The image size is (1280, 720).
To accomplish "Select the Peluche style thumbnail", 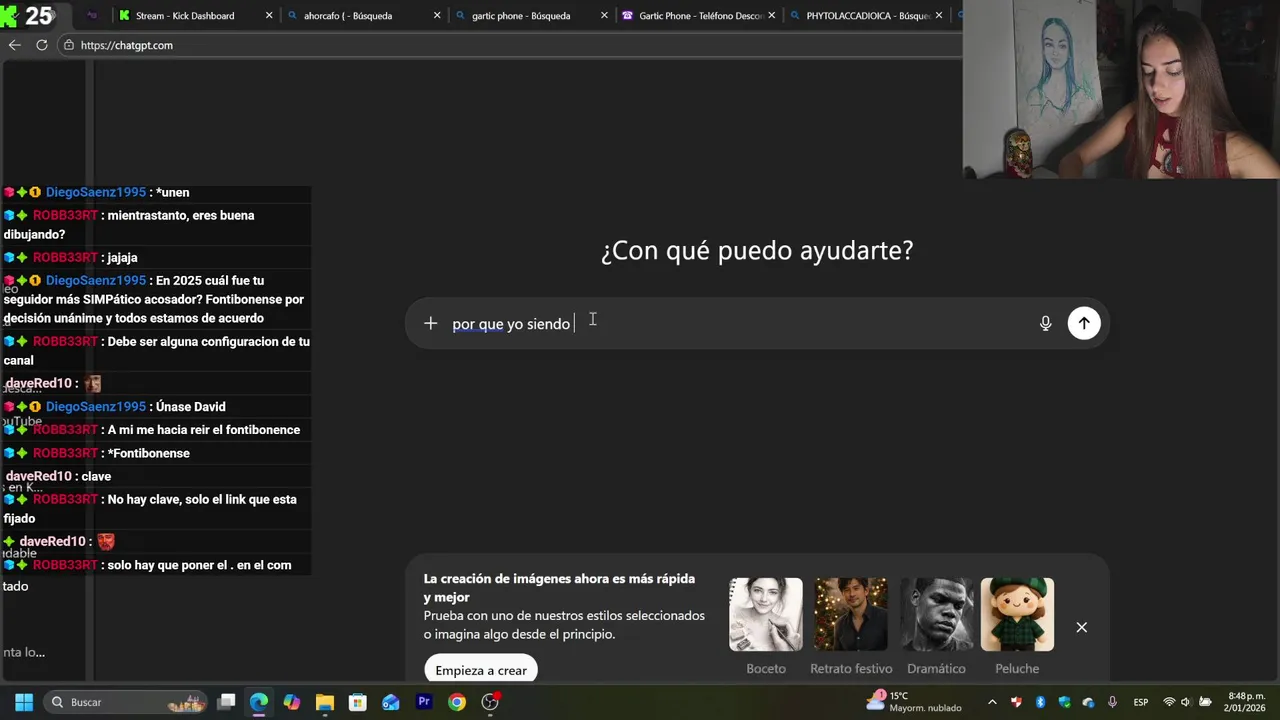I will (1017, 615).
